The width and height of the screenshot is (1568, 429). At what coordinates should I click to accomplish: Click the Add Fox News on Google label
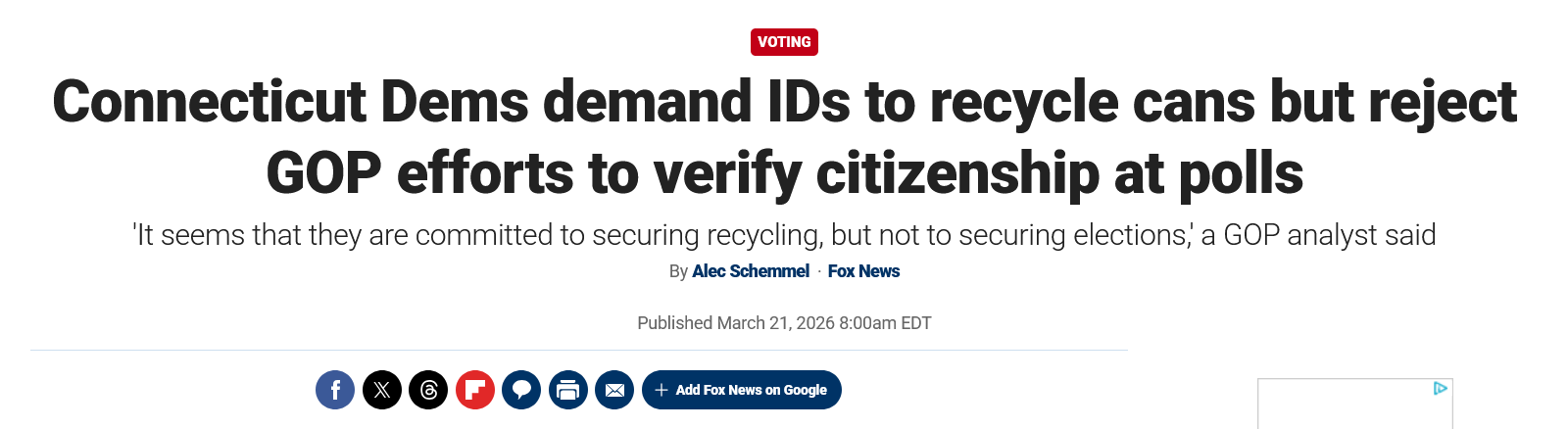pyautogui.click(x=751, y=390)
